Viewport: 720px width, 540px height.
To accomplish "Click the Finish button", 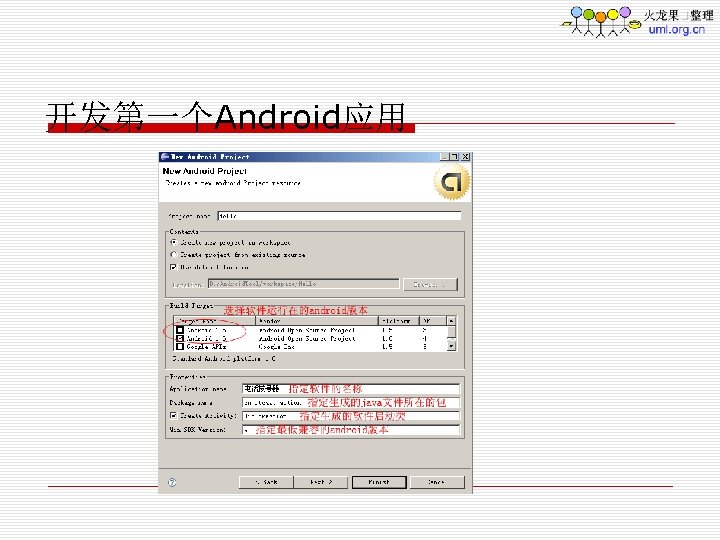I will point(379,482).
